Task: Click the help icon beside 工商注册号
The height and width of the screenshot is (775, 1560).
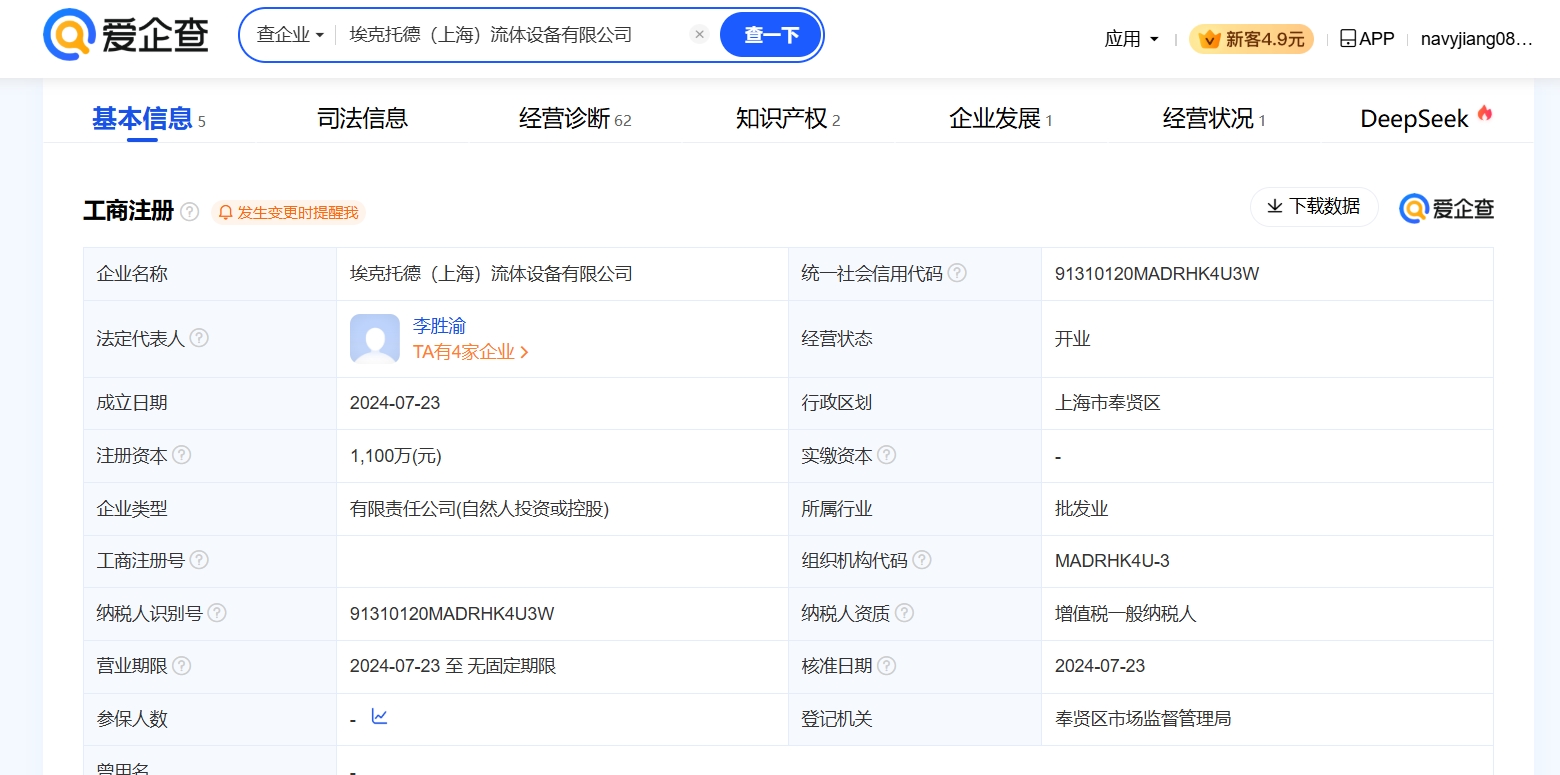Action: (199, 560)
